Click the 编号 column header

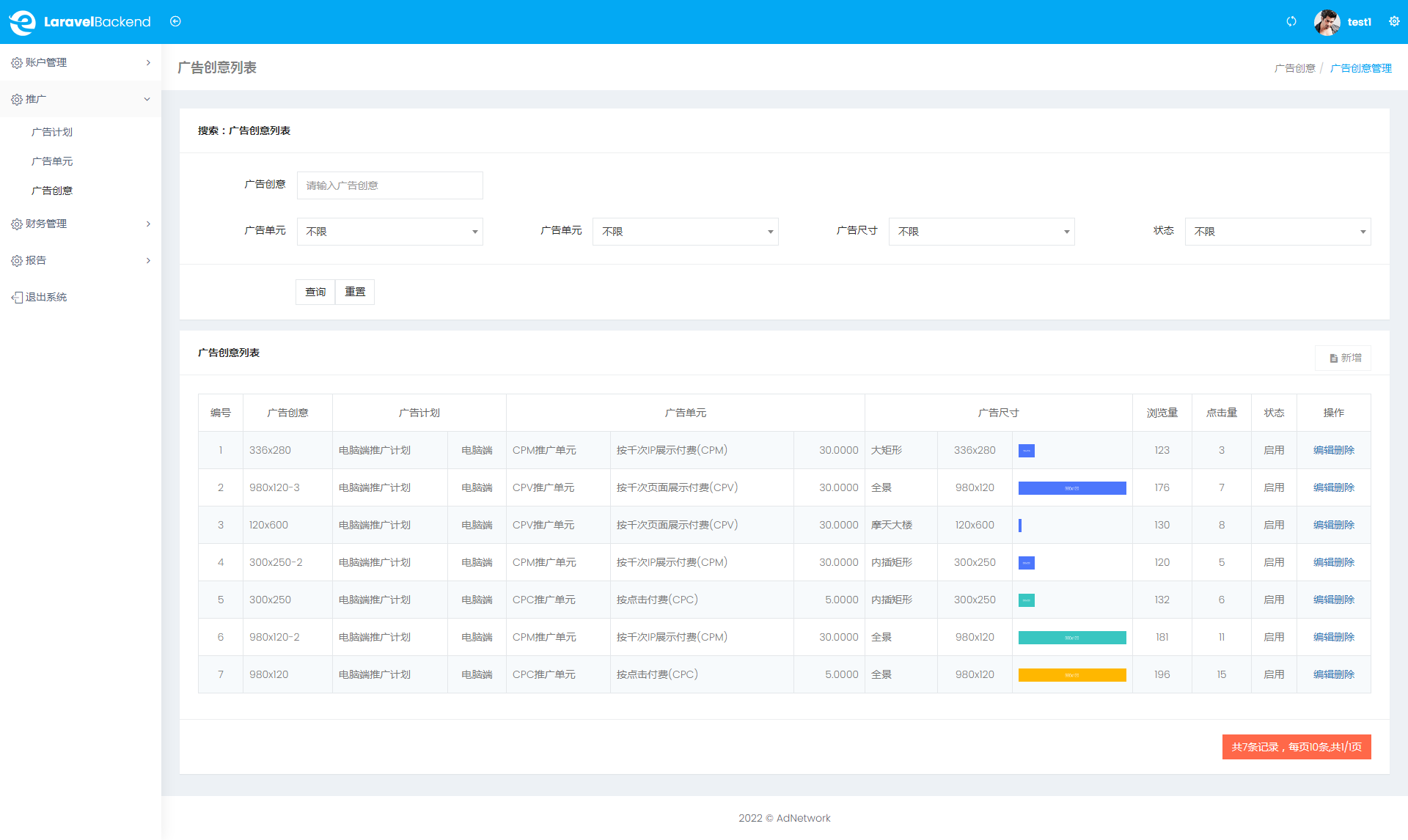(x=220, y=413)
